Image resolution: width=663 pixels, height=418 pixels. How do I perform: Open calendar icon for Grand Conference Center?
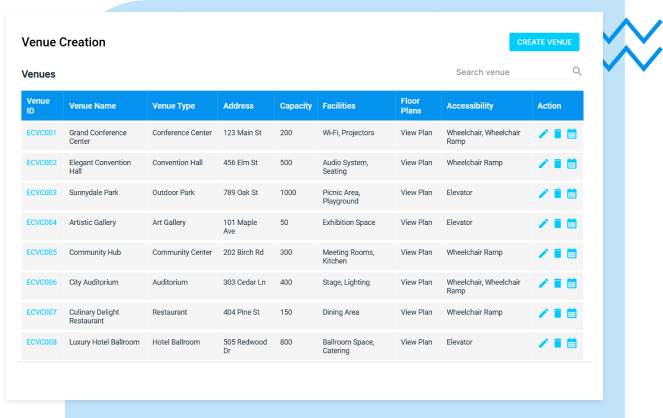pyautogui.click(x=572, y=133)
